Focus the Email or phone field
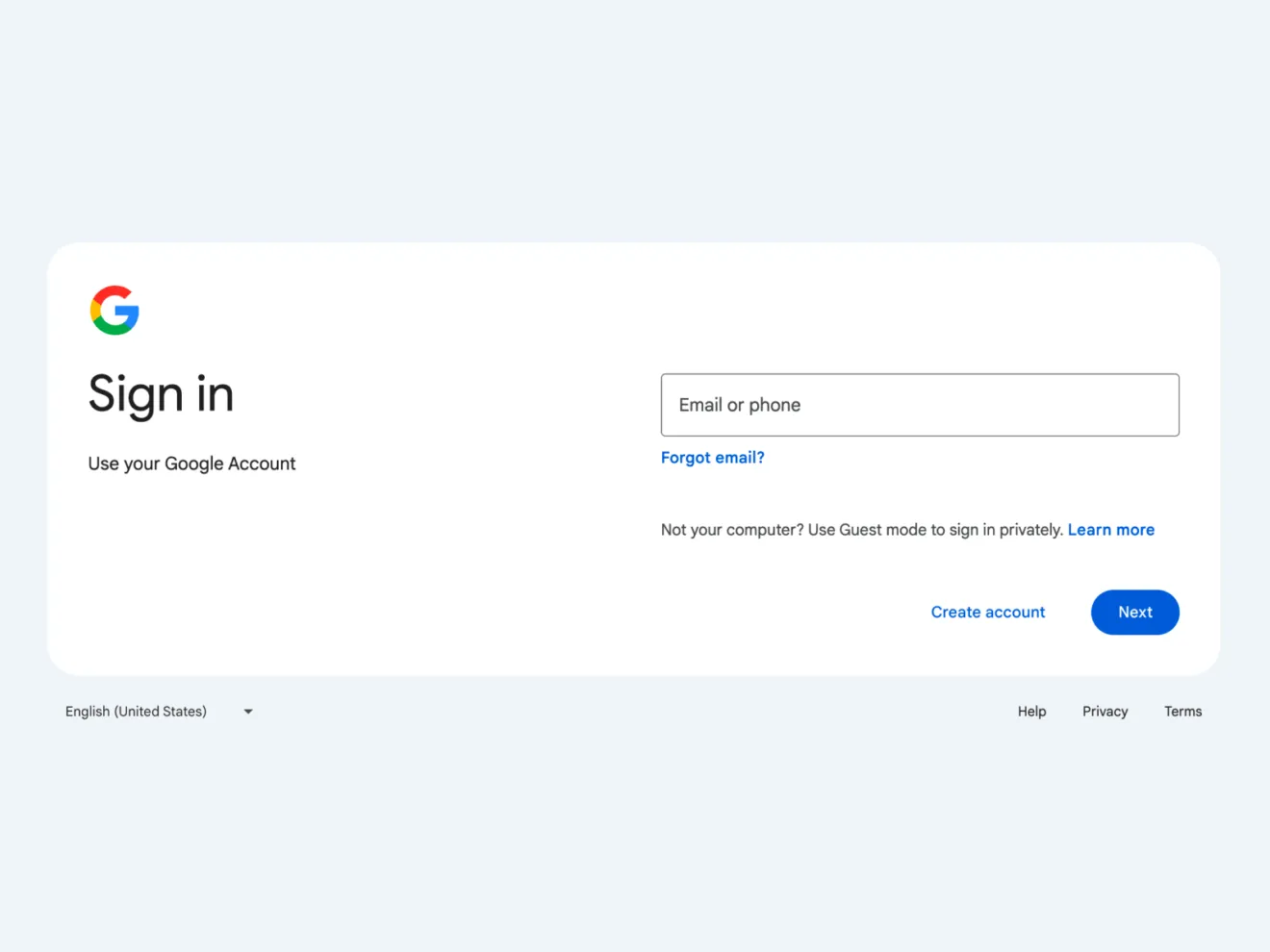Image resolution: width=1270 pixels, height=952 pixels. click(920, 405)
